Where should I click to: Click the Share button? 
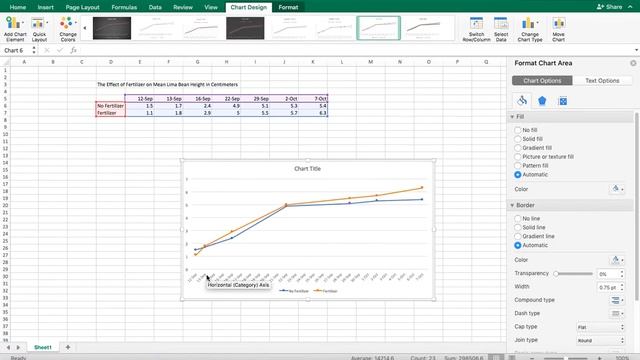(609, 7)
